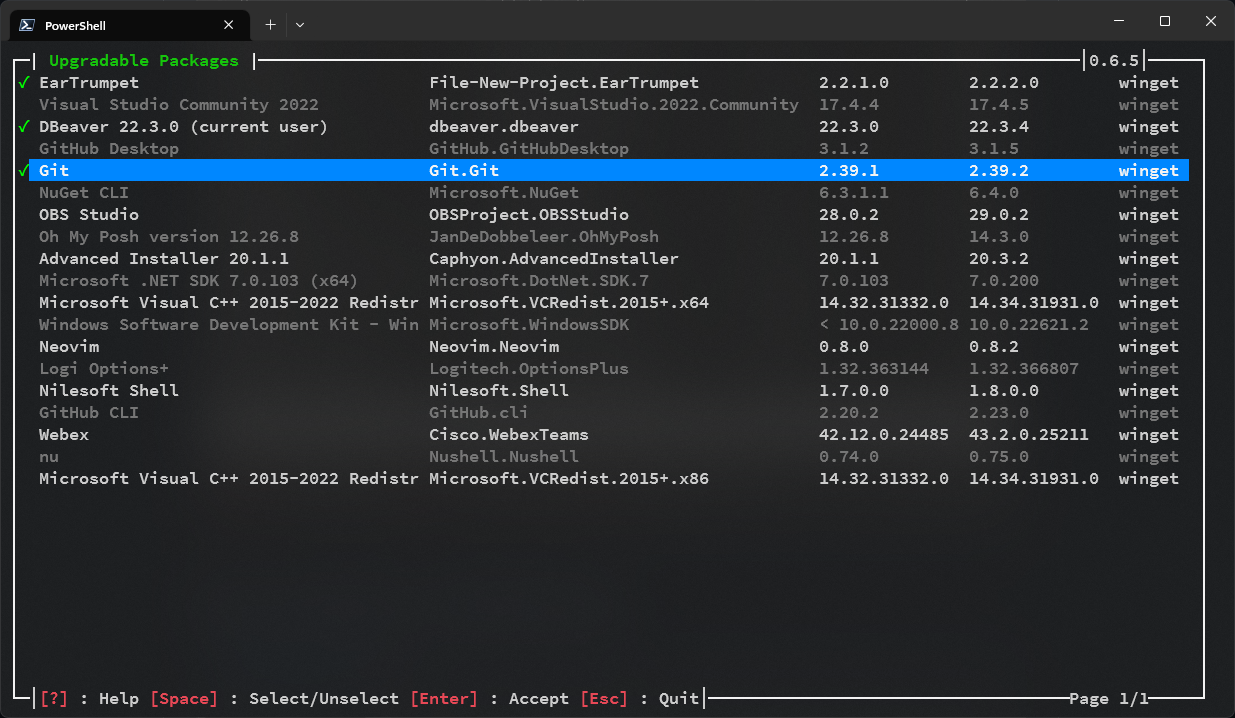
Task: Click the Page 1/1 indicator
Action: point(1109,699)
